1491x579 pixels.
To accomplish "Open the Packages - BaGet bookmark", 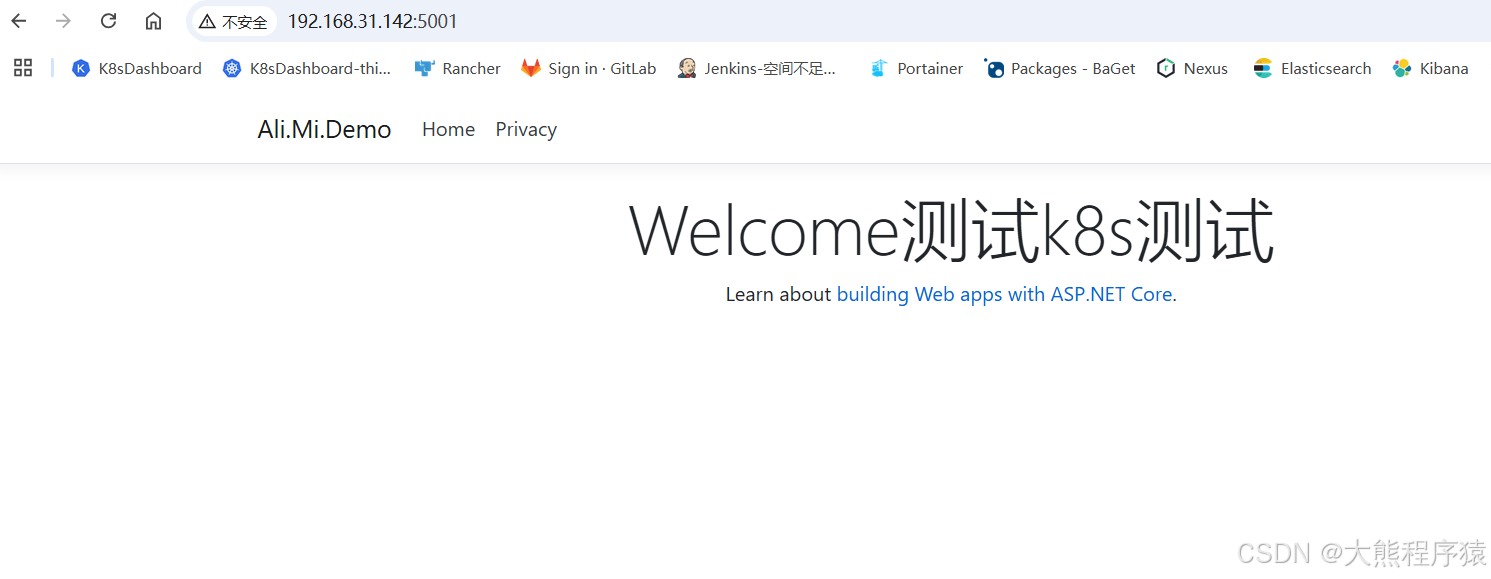I will [1059, 68].
